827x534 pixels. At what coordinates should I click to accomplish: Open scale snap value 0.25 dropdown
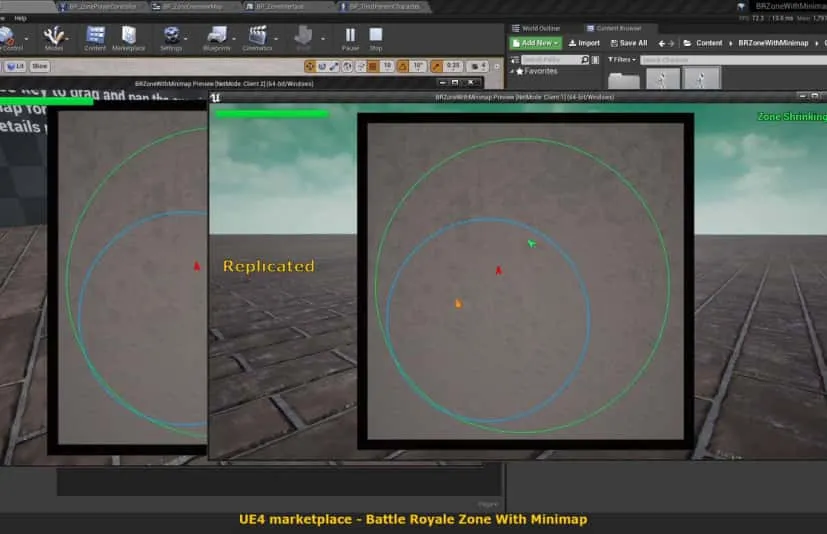point(453,66)
